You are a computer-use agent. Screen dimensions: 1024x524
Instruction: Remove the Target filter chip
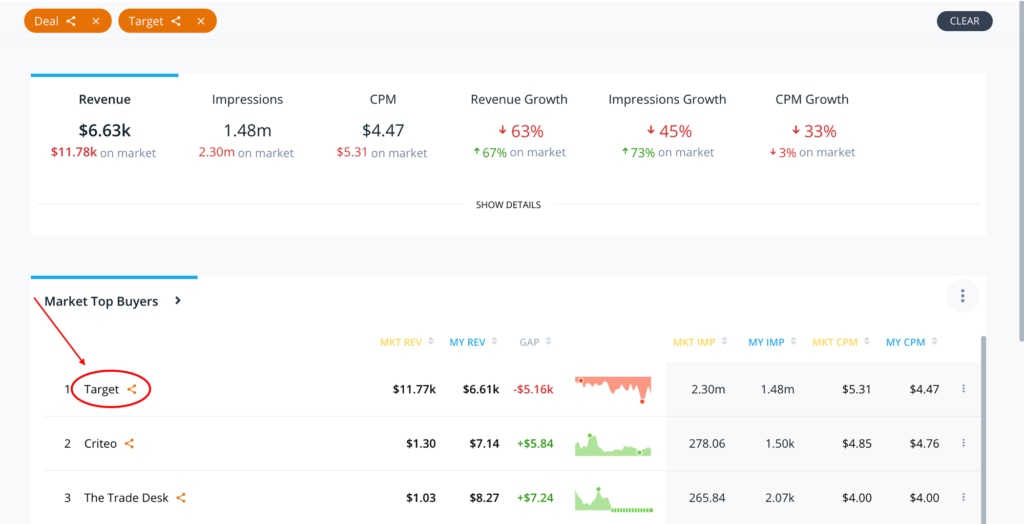(201, 22)
